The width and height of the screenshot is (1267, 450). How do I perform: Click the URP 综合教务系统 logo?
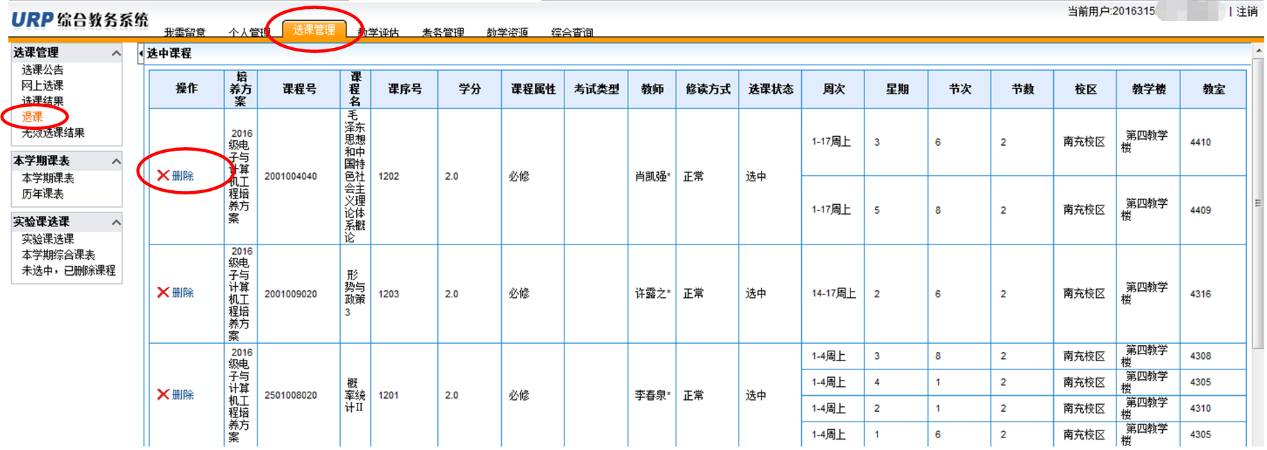(x=80, y=20)
